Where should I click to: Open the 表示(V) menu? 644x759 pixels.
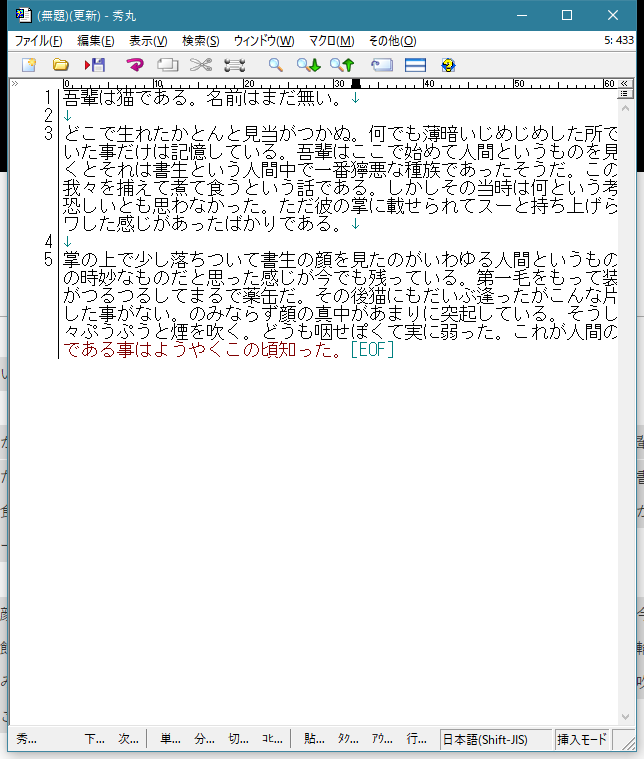pyautogui.click(x=148, y=41)
